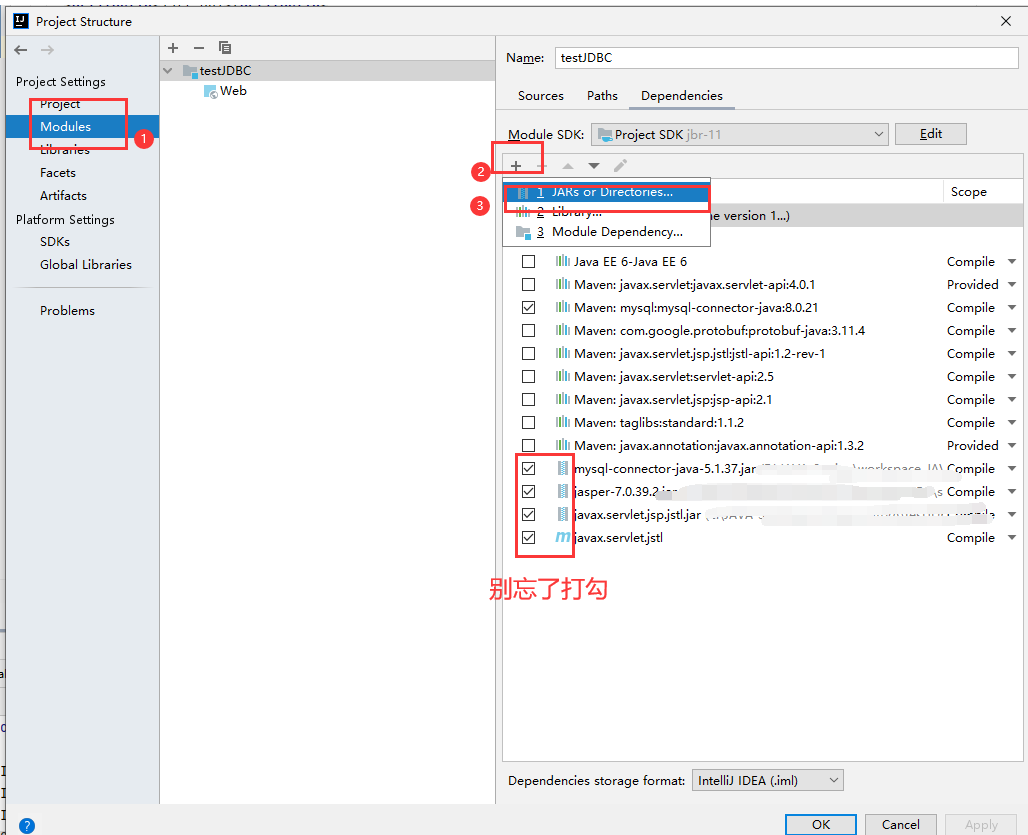Open scope dropdown for Java EE 6

coord(1012,262)
